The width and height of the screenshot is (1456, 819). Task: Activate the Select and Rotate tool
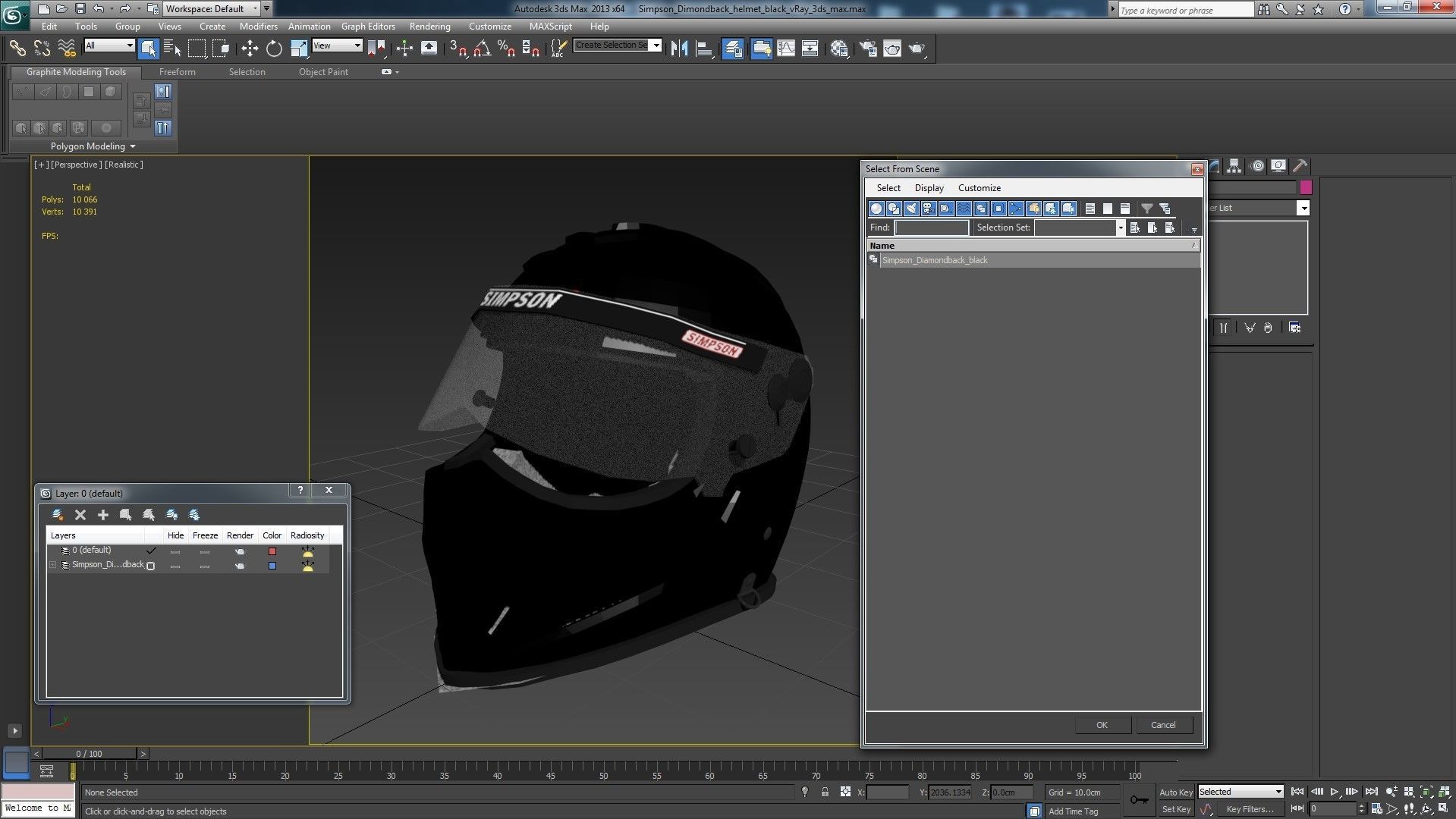coord(274,49)
